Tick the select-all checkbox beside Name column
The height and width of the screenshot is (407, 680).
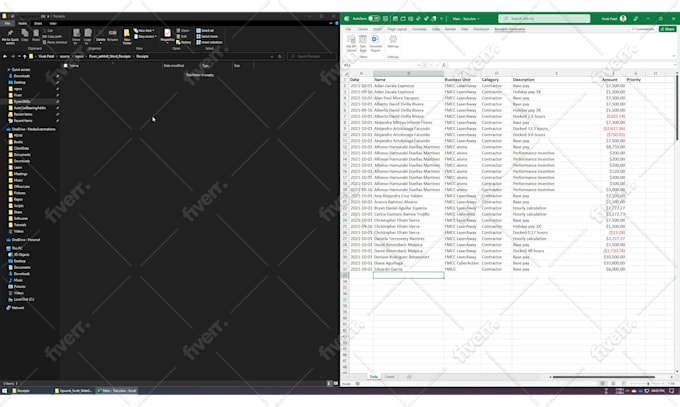coord(65,66)
